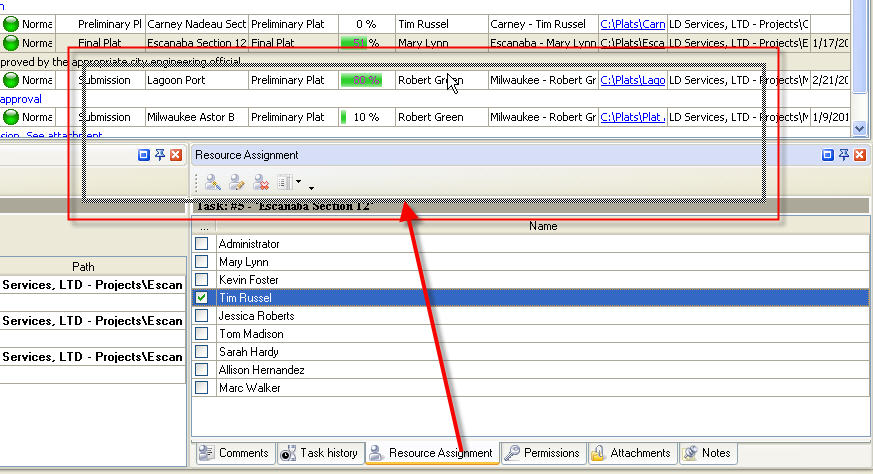Click the edit resource icon in toolbar
This screenshot has height=474, width=873.
click(x=236, y=182)
